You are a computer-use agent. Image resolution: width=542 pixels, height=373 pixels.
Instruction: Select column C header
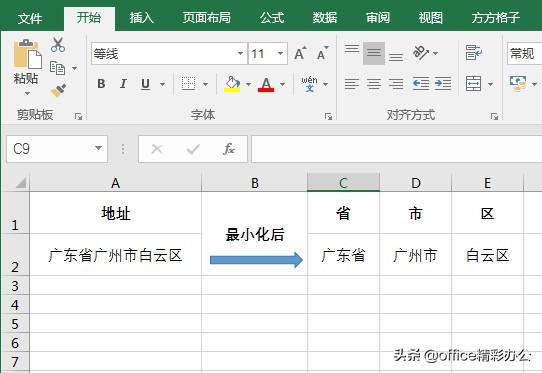343,183
